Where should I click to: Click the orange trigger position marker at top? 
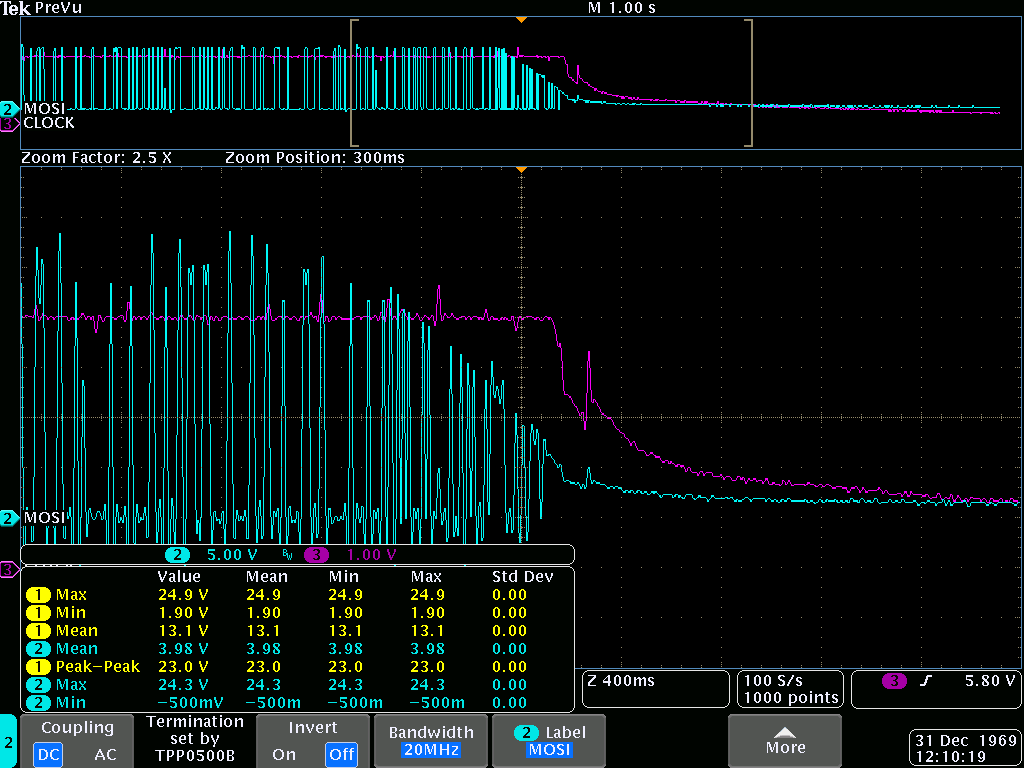click(520, 19)
